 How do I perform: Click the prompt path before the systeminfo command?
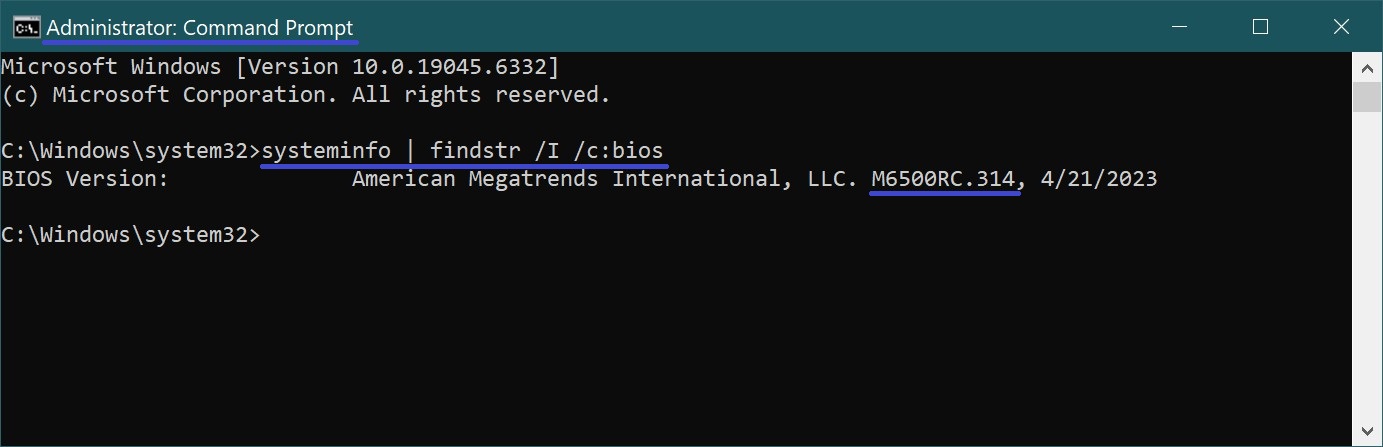coord(130,151)
